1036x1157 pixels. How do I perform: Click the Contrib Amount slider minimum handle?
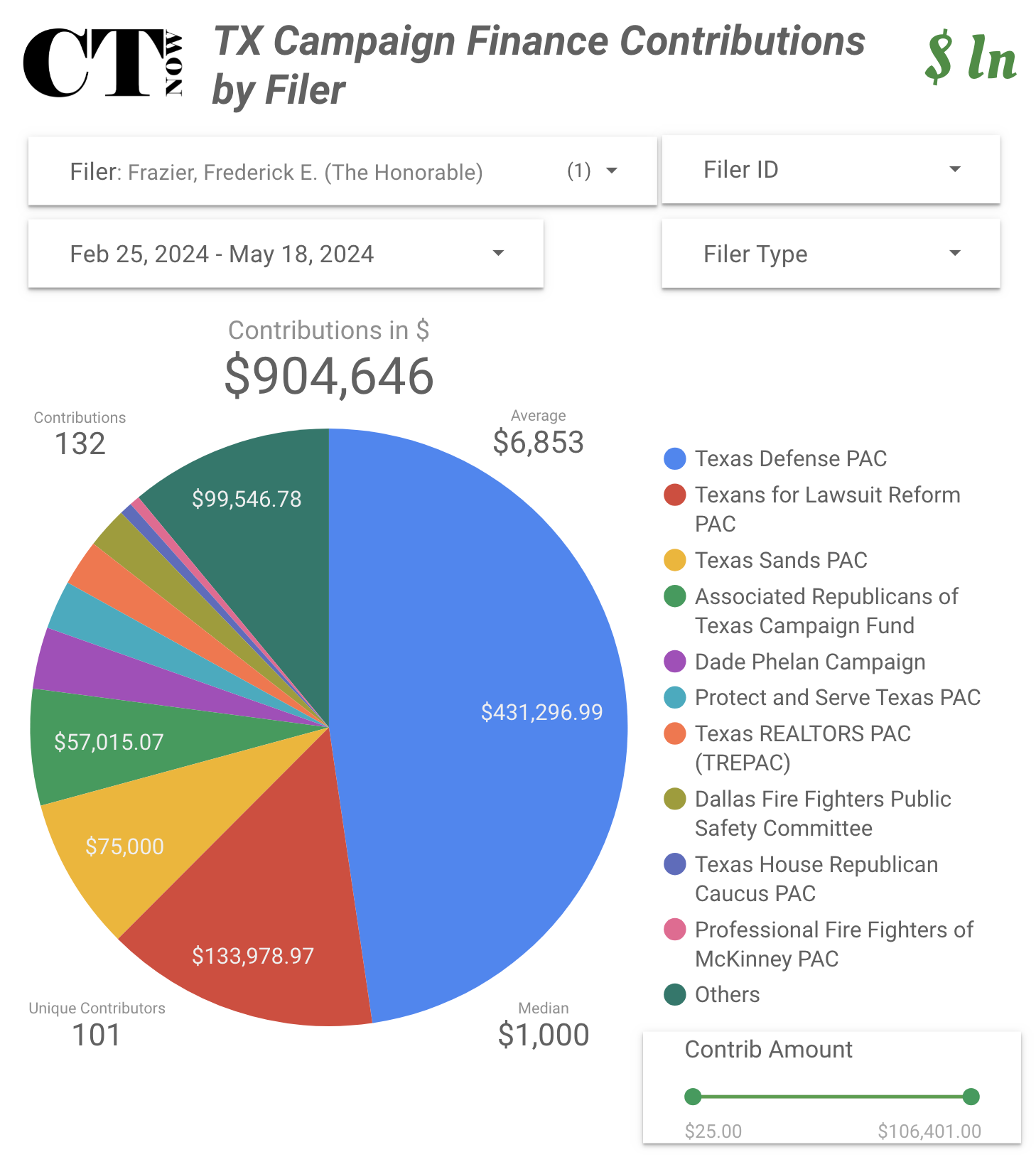(693, 1097)
